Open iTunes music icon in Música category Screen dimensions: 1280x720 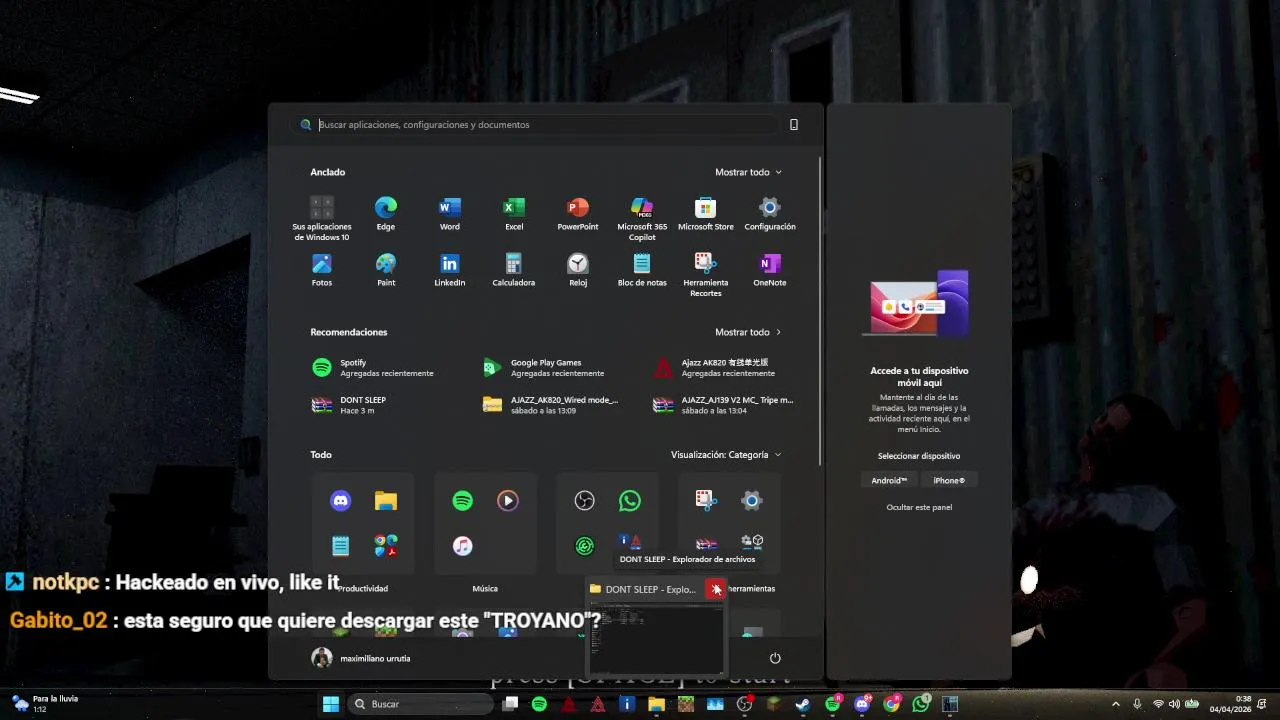tap(462, 546)
